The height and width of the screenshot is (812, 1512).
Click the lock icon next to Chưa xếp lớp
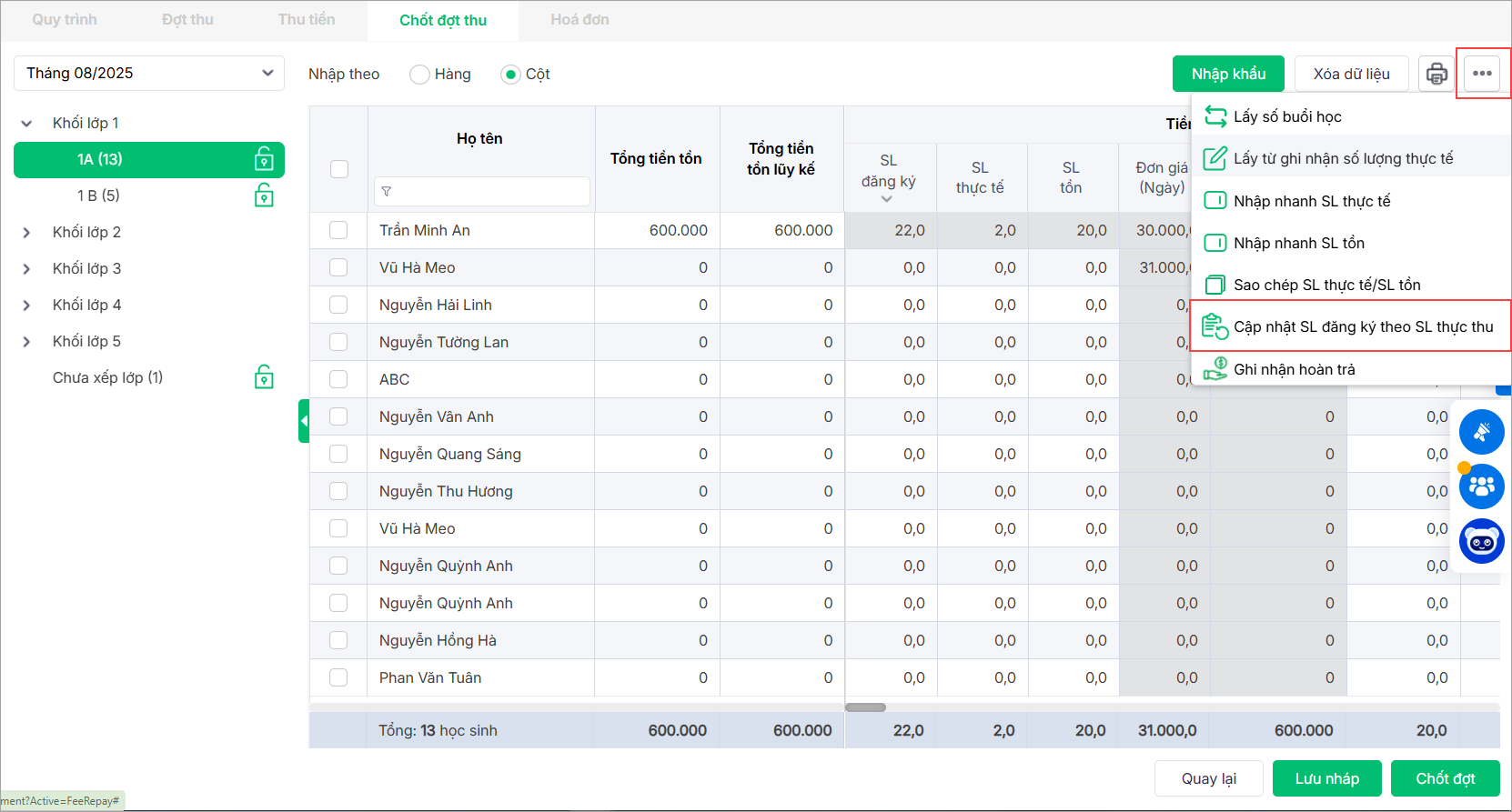[264, 377]
